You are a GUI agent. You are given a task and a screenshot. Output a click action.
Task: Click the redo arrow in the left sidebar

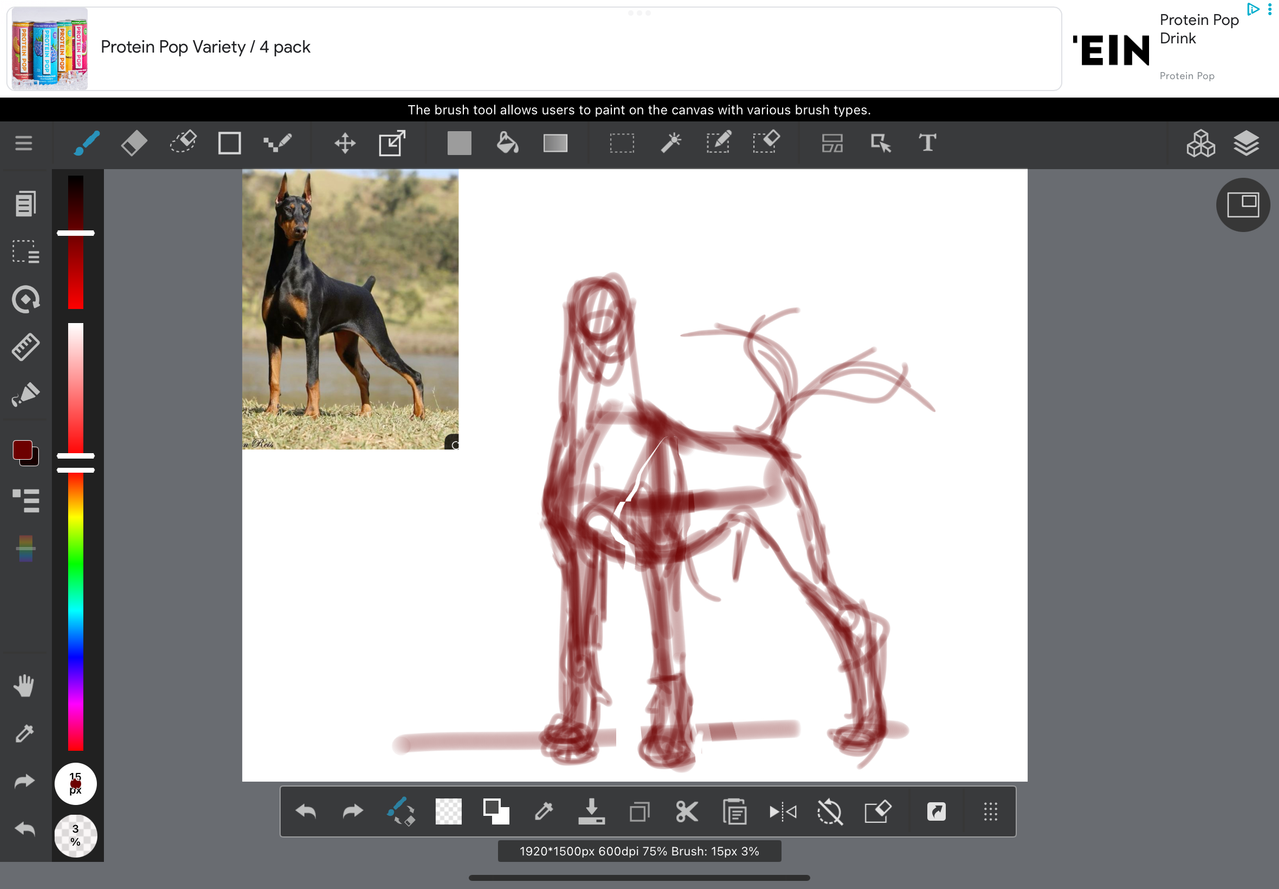coord(25,782)
